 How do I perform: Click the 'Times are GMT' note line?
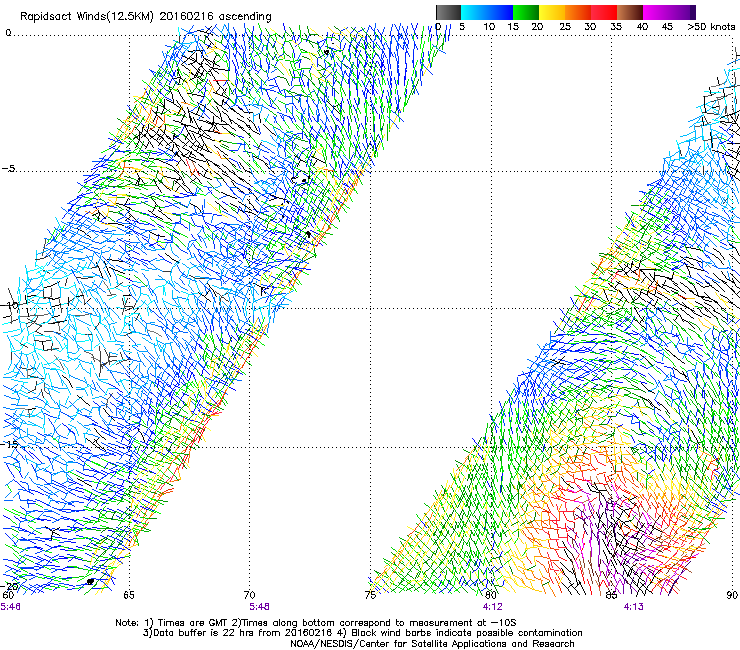pyautogui.click(x=316, y=623)
